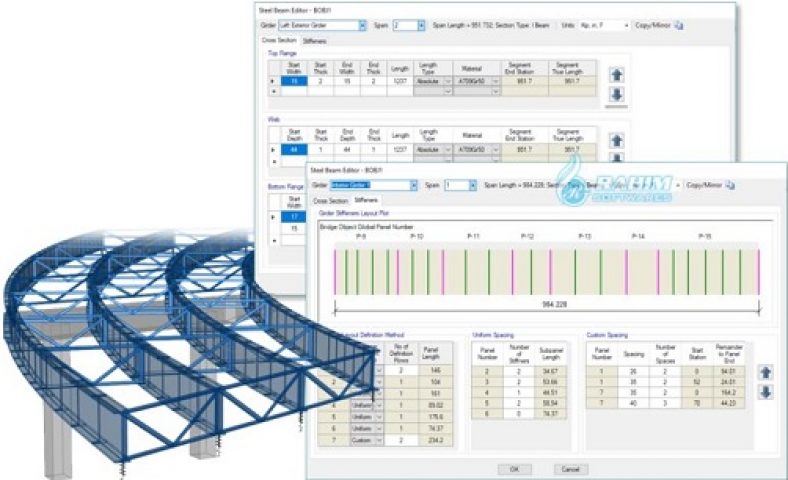Move Web row up in back window
The height and width of the screenshot is (480, 788).
[617, 141]
